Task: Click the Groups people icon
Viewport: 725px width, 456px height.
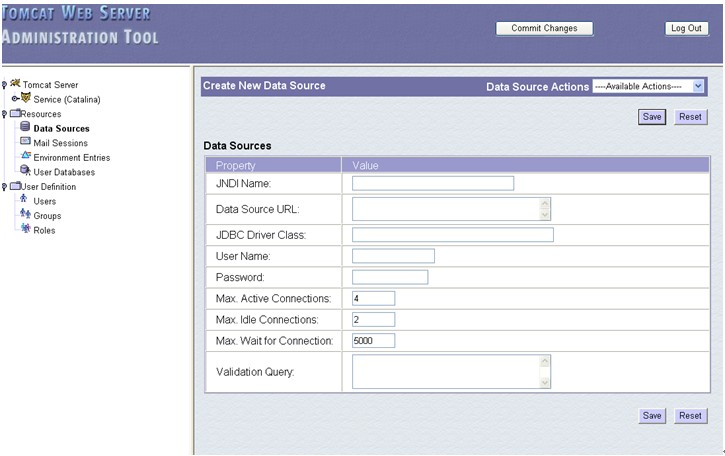Action: click(x=25, y=213)
